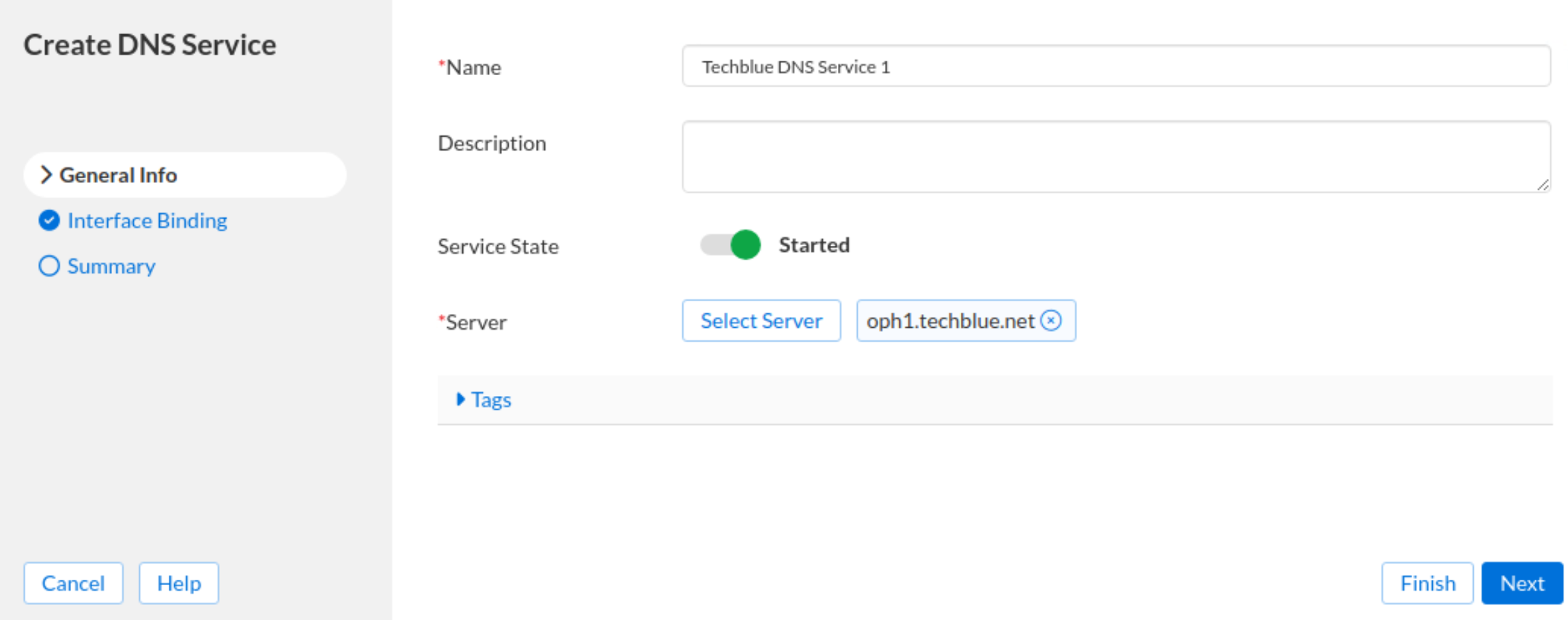Click the Tags section label
This screenshot has width=1568, height=620.
pyautogui.click(x=491, y=400)
